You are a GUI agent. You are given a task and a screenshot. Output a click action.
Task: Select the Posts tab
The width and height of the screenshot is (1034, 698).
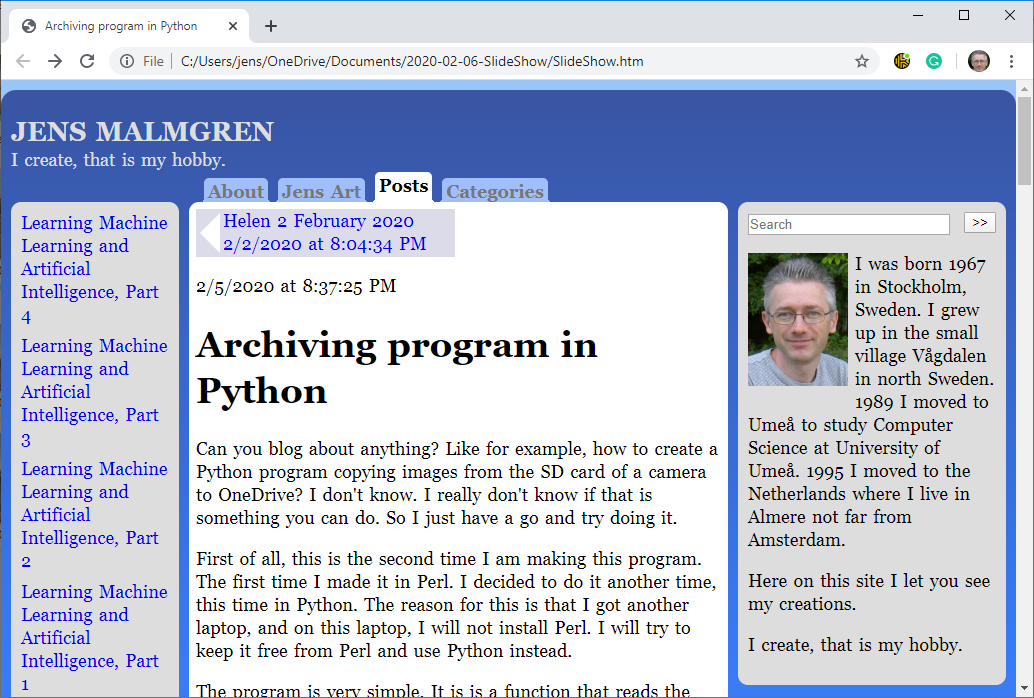point(404,187)
